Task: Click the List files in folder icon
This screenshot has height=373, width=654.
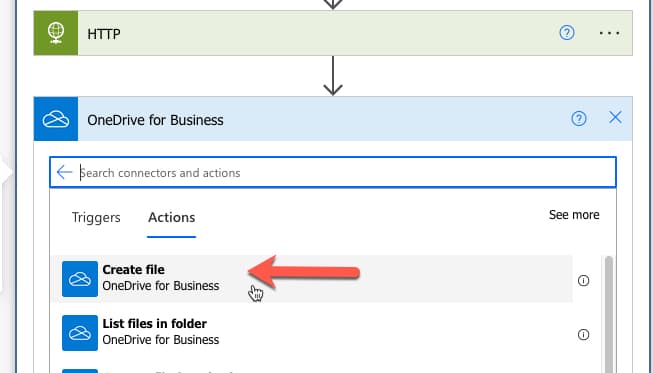Action: (80, 333)
